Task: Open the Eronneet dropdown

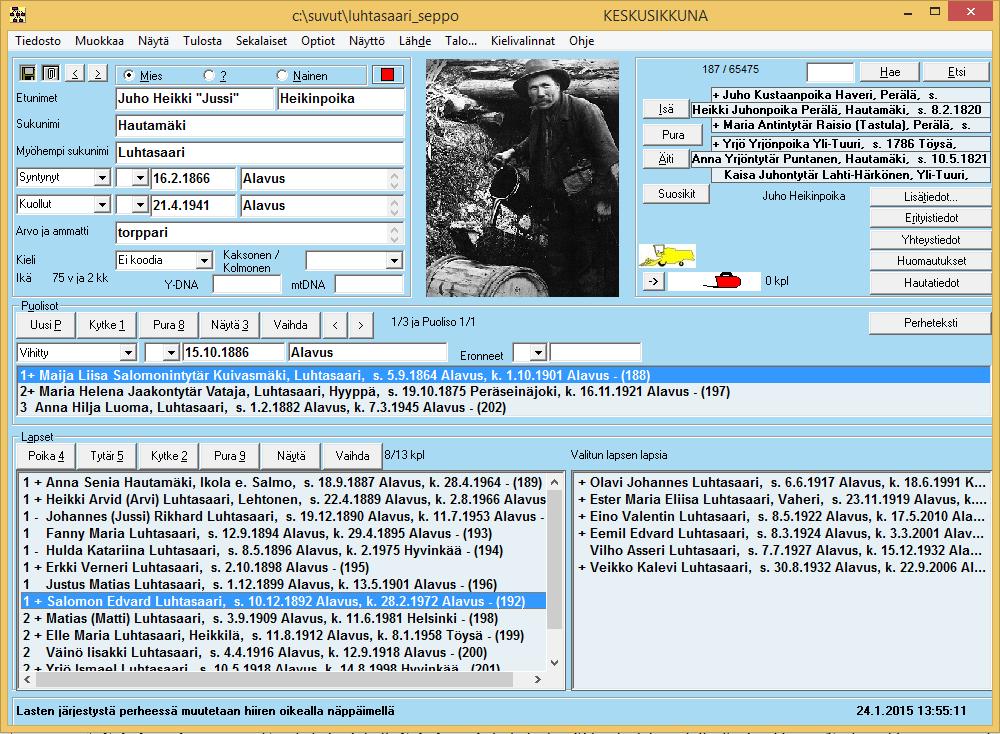Action: pyautogui.click(x=538, y=353)
